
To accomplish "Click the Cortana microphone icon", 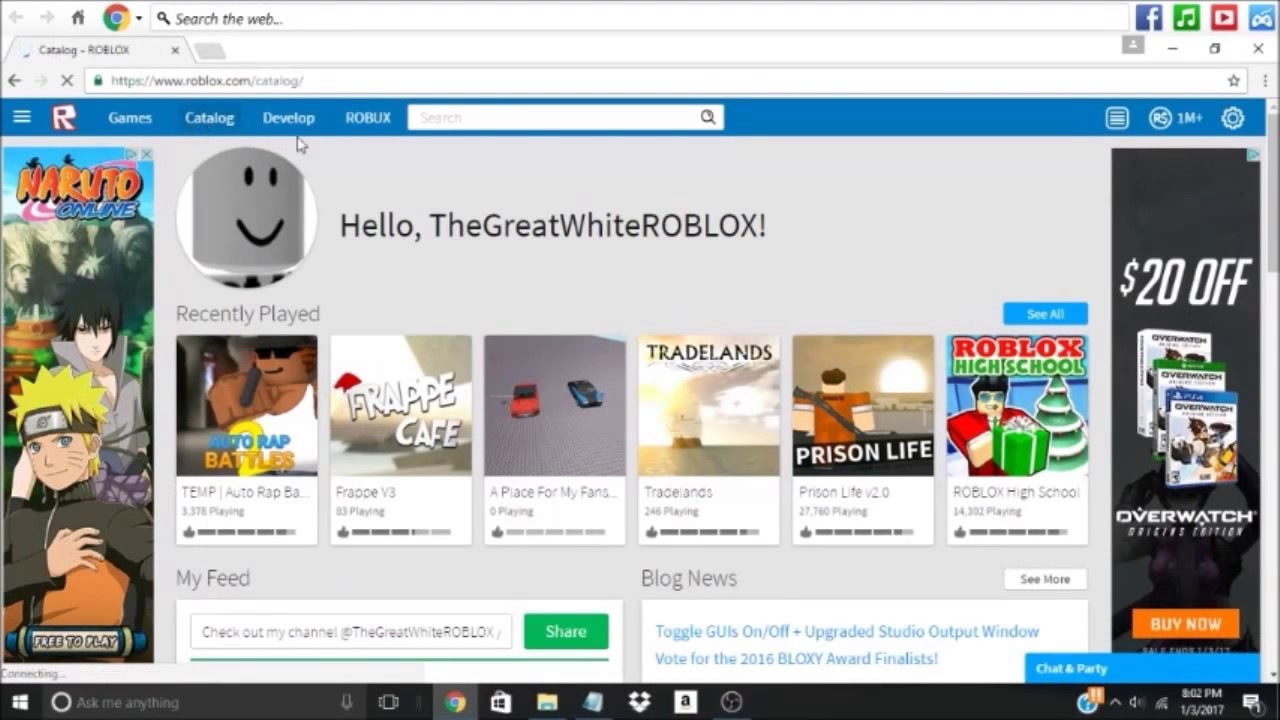I will 346,702.
